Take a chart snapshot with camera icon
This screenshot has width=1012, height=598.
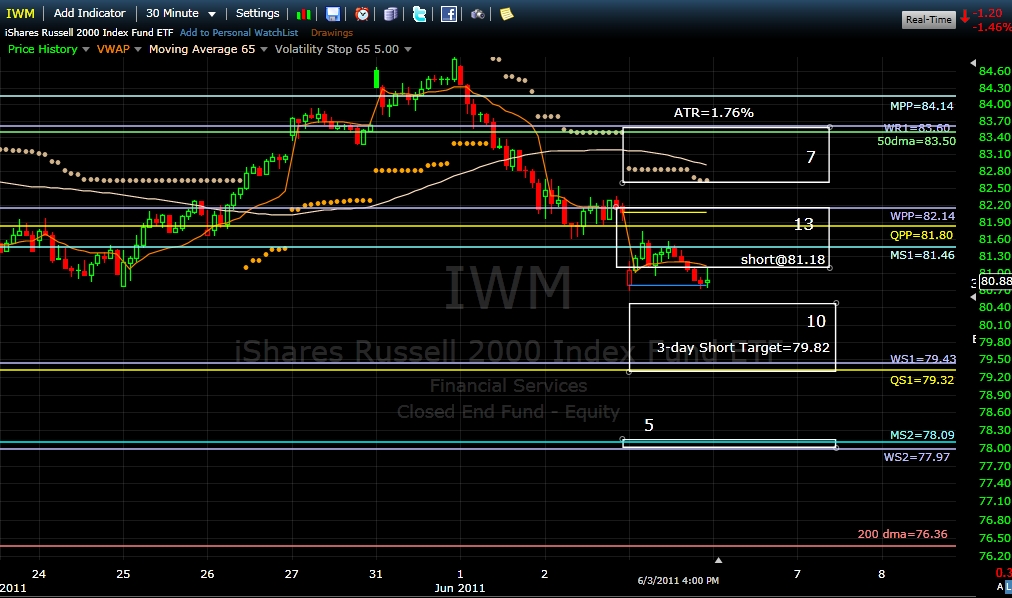478,14
